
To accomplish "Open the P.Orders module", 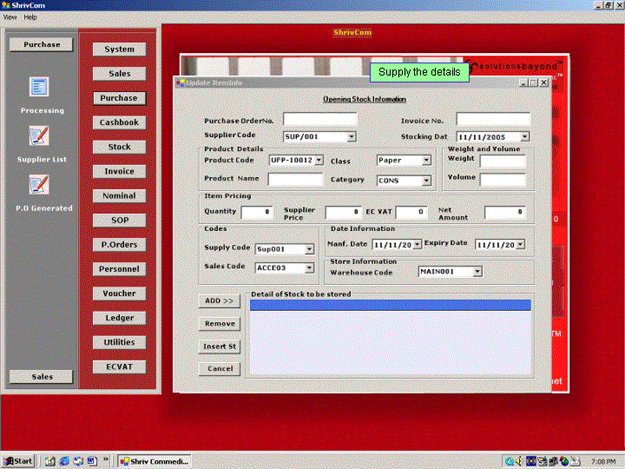I will click(x=119, y=245).
